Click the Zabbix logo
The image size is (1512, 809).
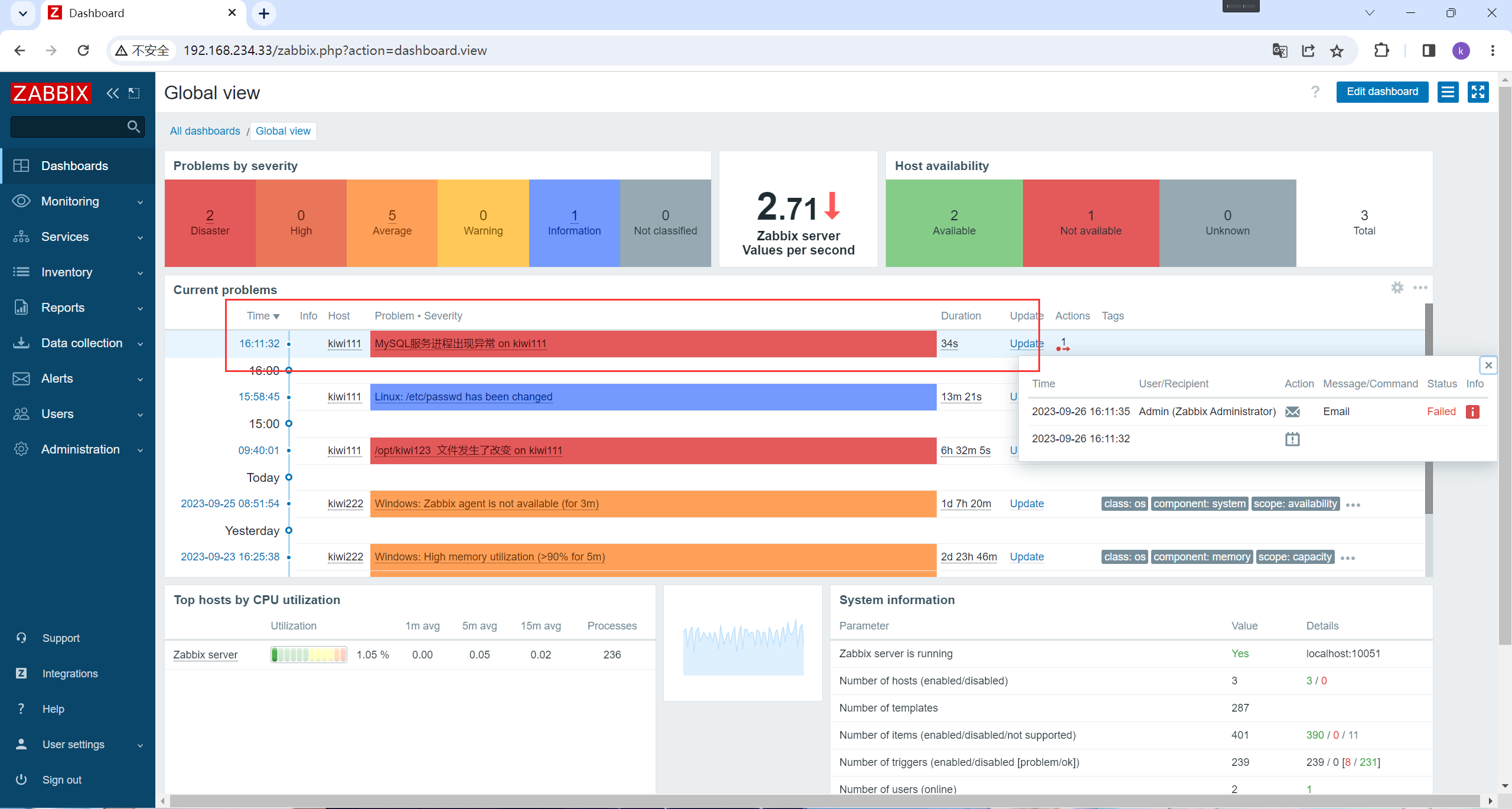(x=51, y=93)
